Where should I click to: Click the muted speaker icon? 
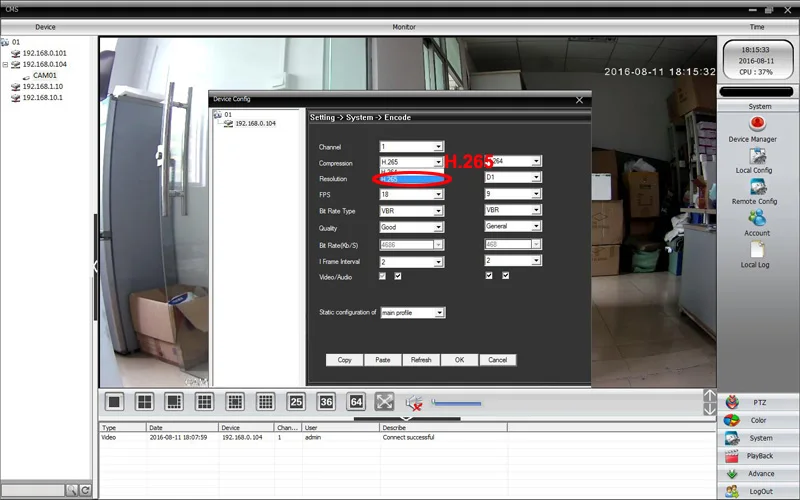414,403
